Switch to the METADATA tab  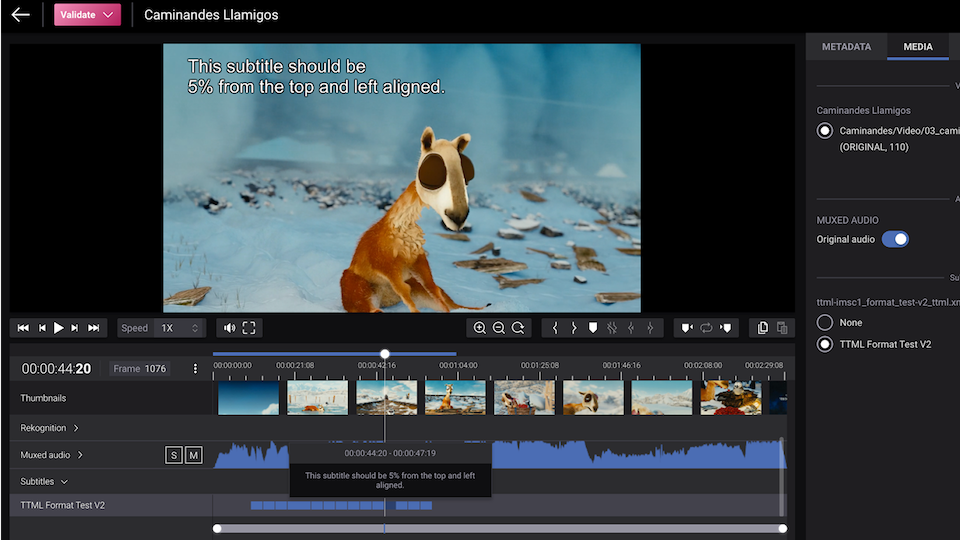tap(846, 47)
